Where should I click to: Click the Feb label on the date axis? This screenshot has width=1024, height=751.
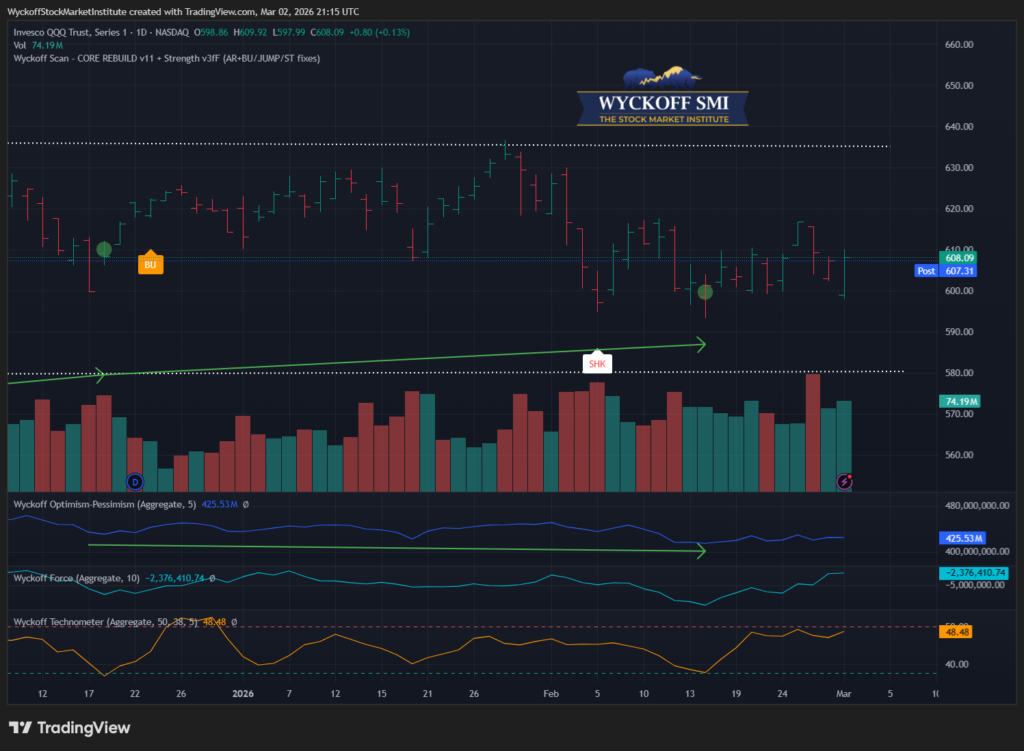point(551,692)
